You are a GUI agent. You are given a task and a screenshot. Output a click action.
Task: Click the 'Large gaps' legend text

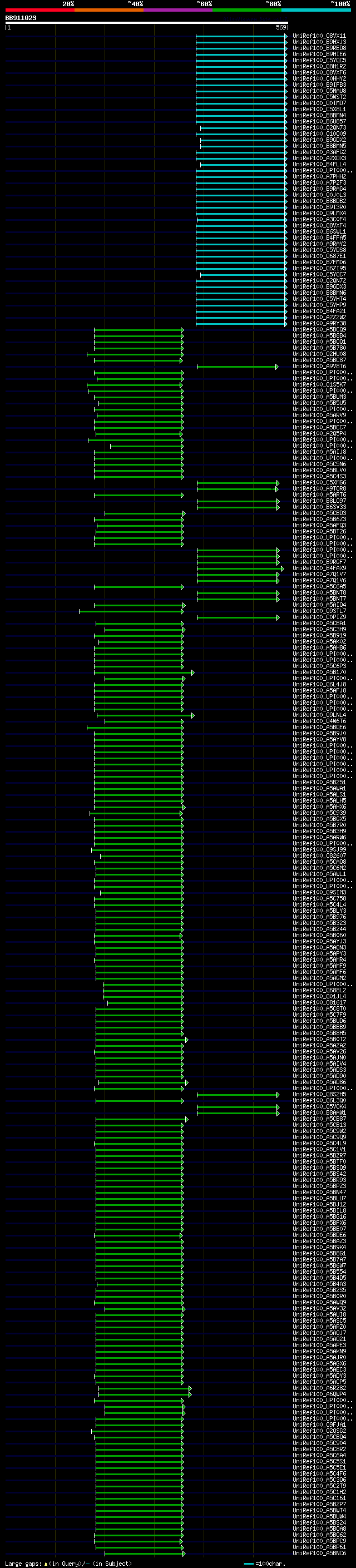point(24,1564)
